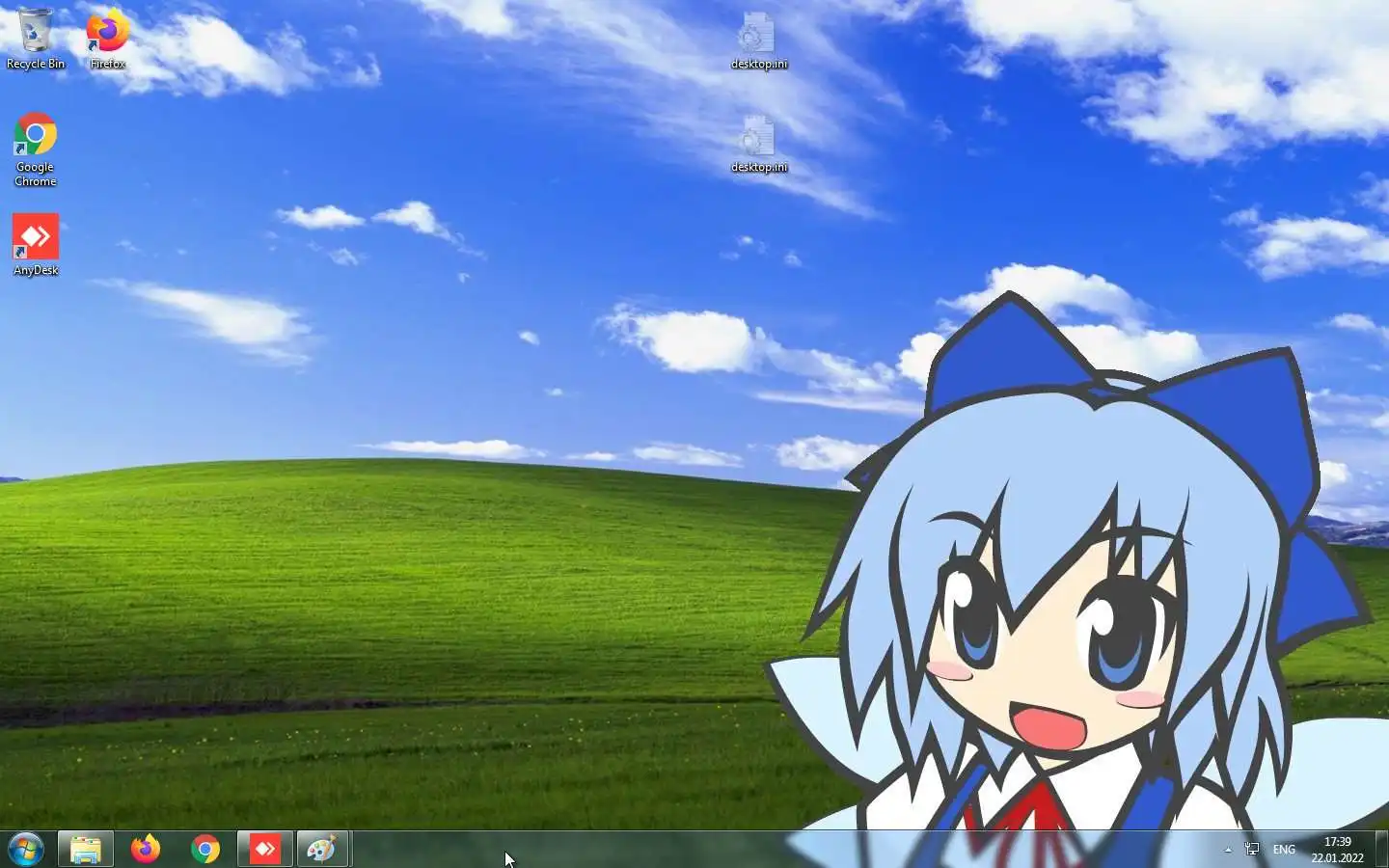Viewport: 1389px width, 868px height.
Task: Select the upper desktop.ini file icon
Action: click(758, 41)
